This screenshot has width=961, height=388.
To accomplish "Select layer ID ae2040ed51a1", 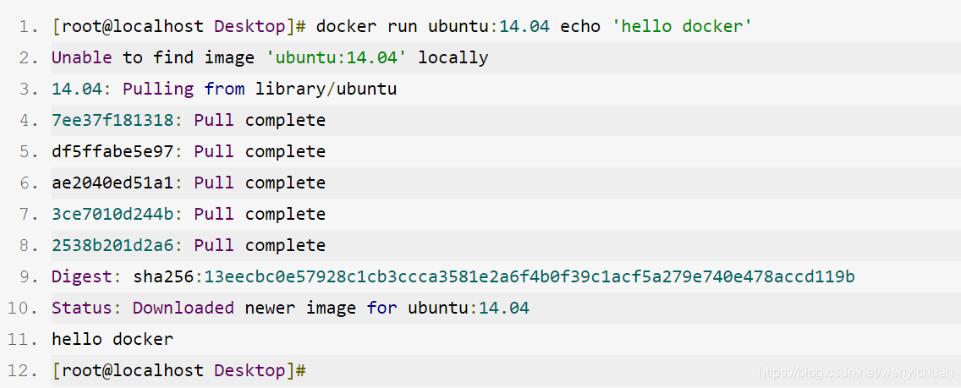I will [x=113, y=183].
